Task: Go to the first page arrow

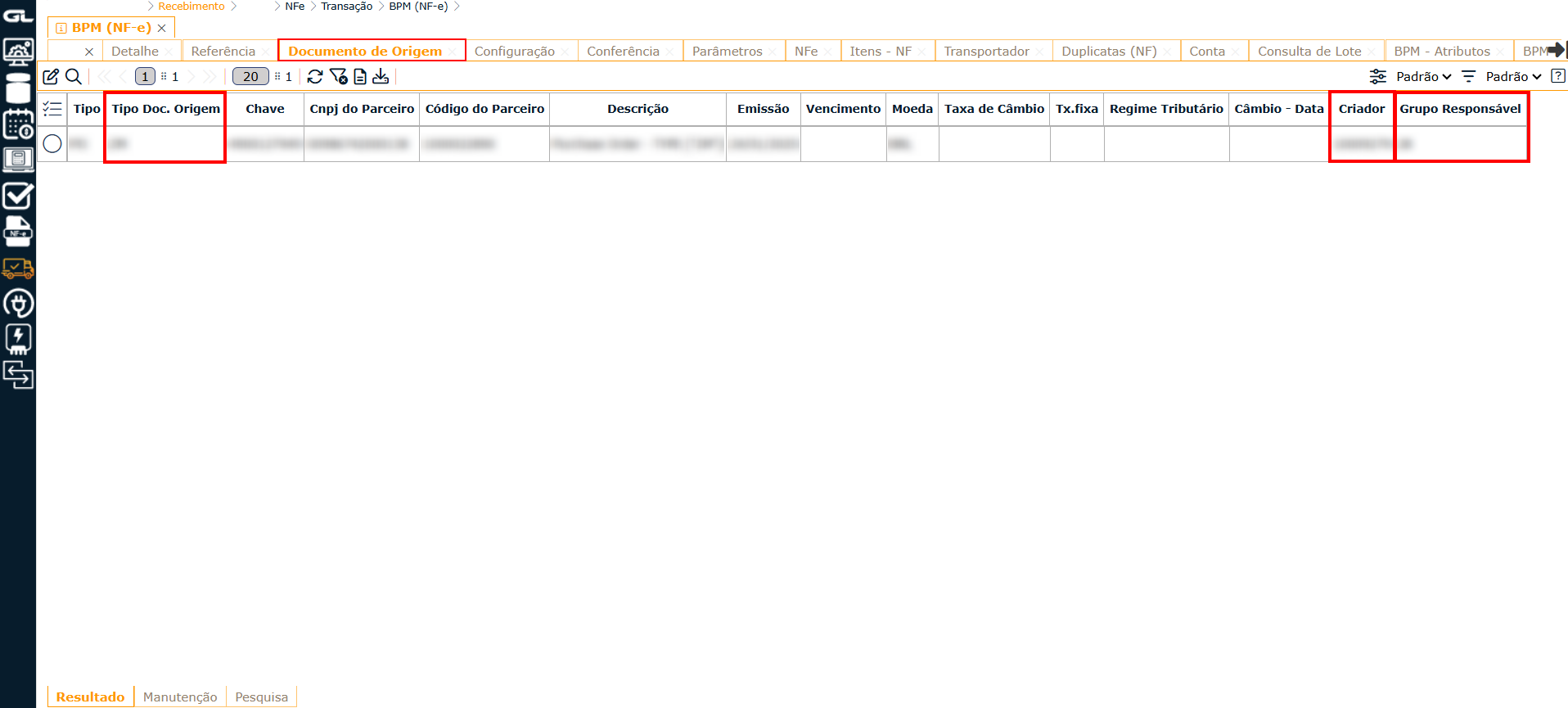Action: 104,76
